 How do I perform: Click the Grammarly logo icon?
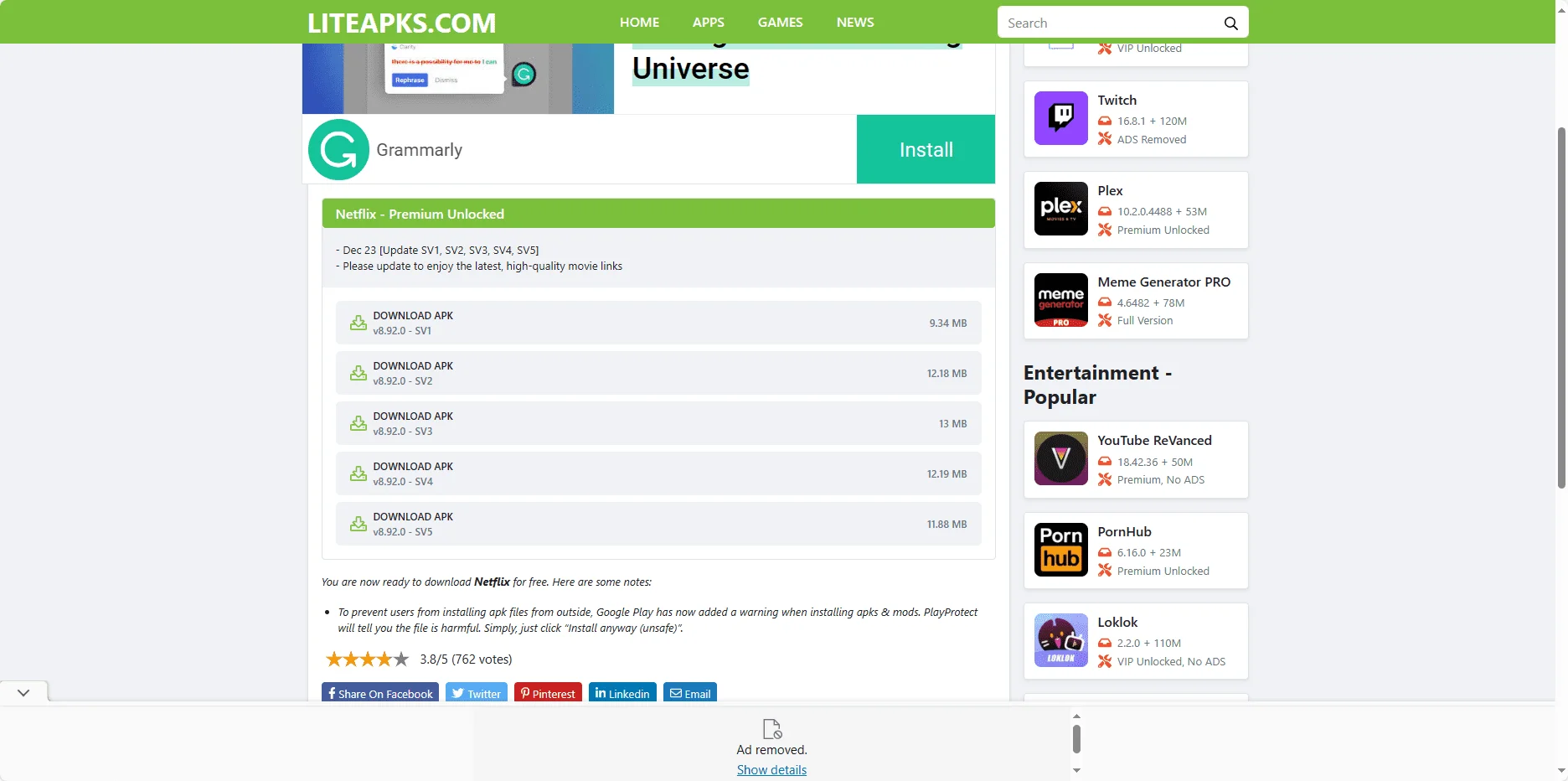338,150
